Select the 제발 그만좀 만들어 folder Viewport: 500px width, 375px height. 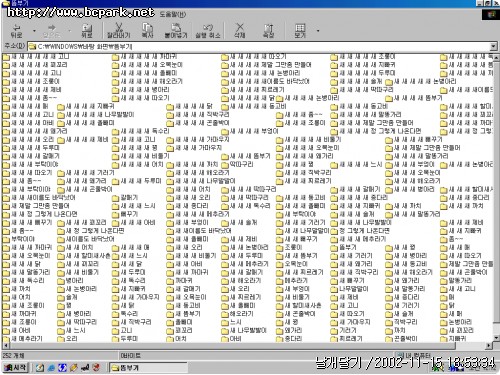[x=467, y=264]
